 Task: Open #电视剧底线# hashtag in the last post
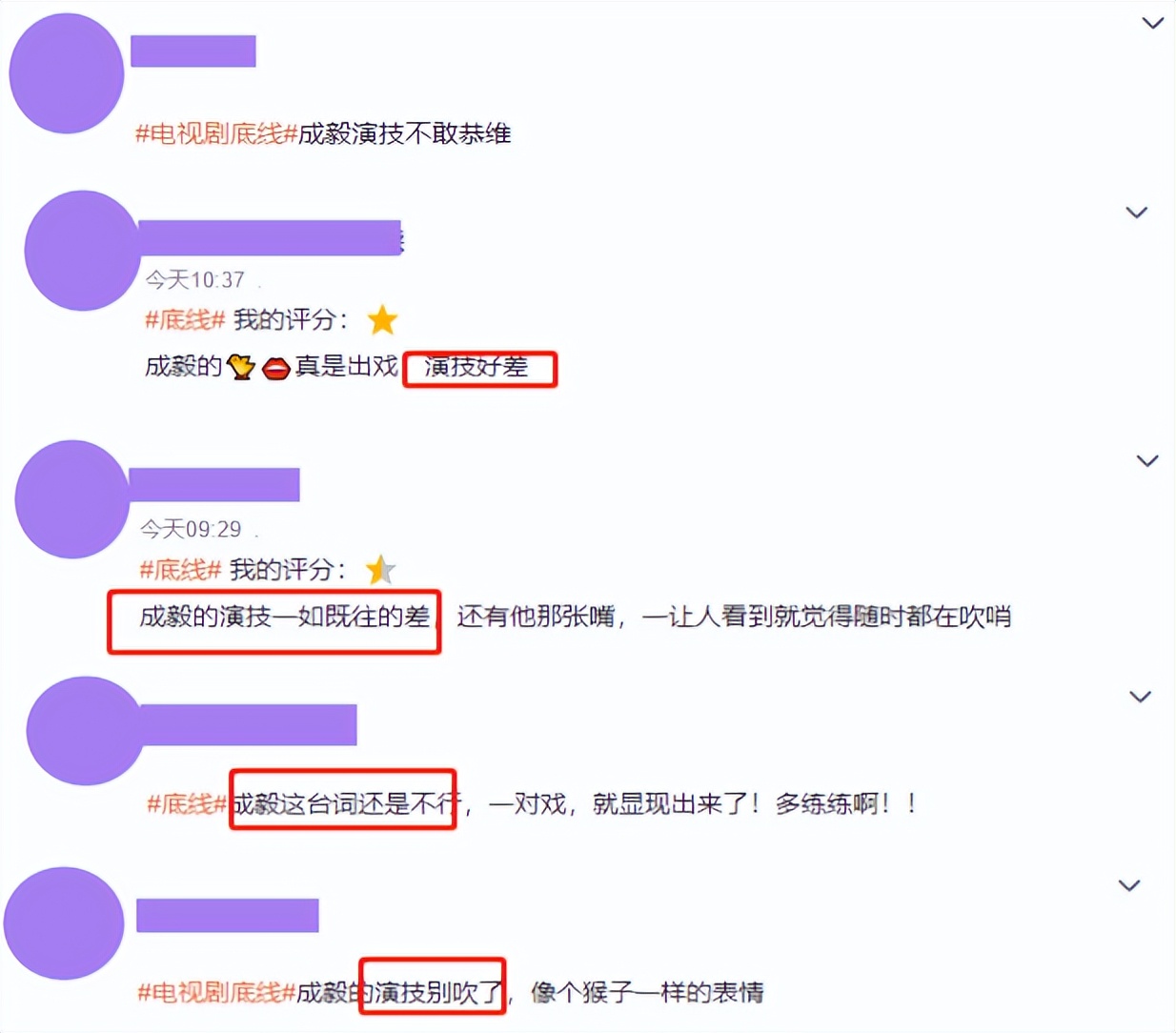coord(217,993)
